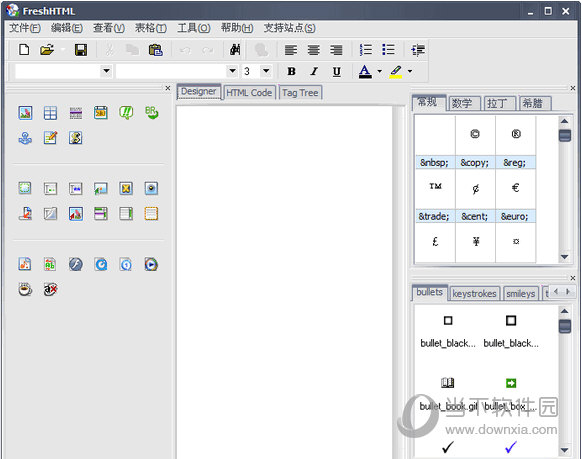Insert bulleted list
This screenshot has height=459, width=582.
388,50
